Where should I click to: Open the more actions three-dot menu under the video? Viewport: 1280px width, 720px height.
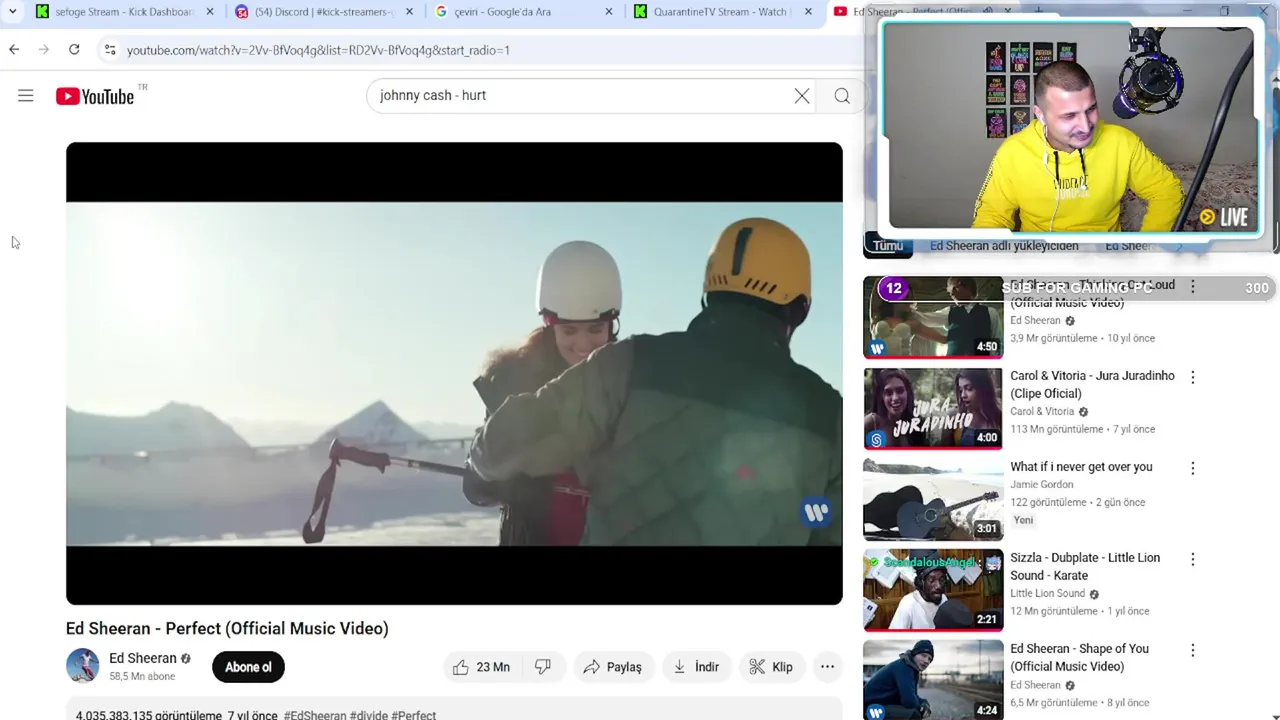[x=827, y=667]
